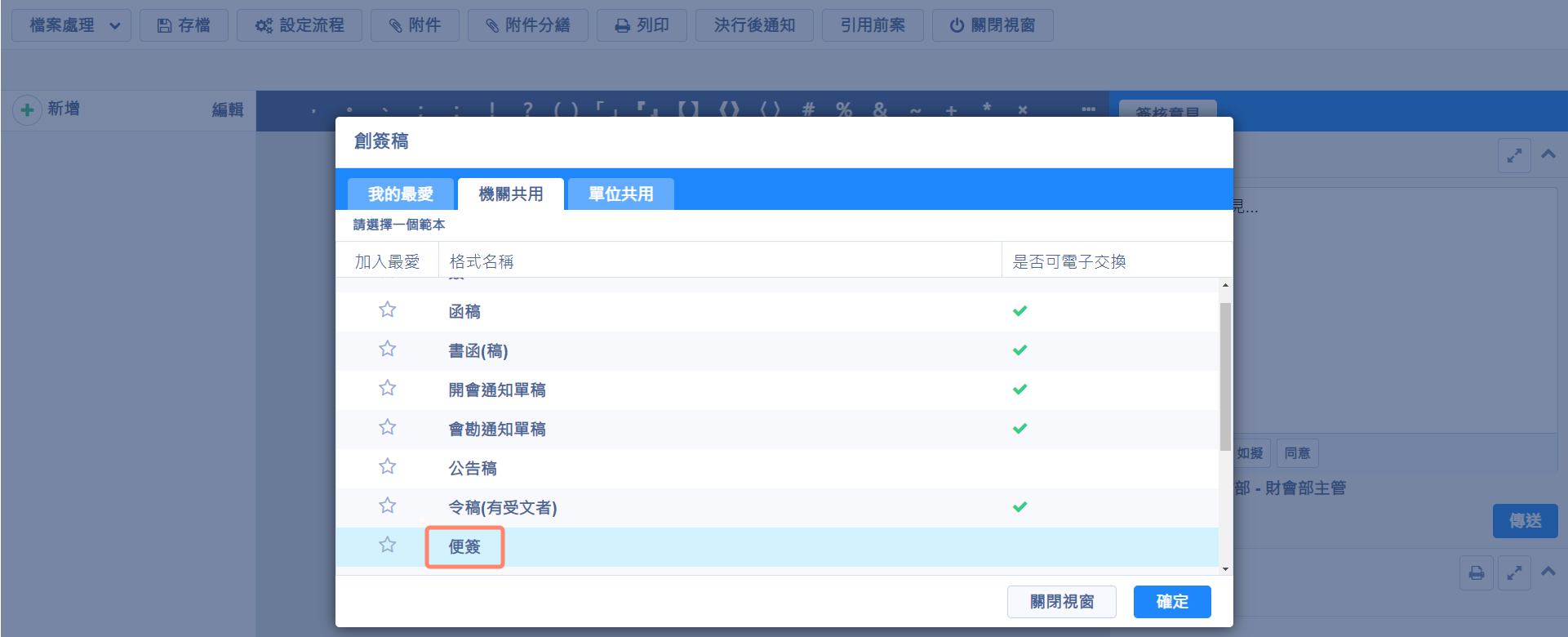Click the expand icon in top-right panel

1513,155
